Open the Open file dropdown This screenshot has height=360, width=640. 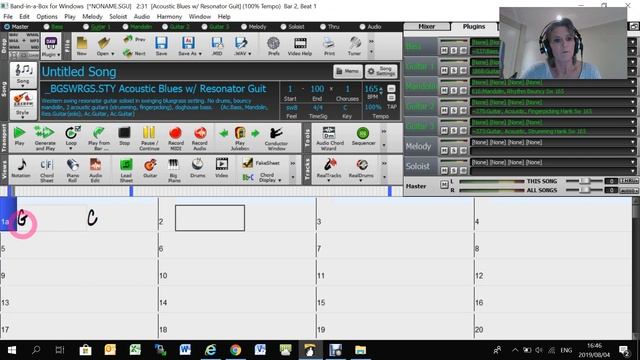pos(112,53)
